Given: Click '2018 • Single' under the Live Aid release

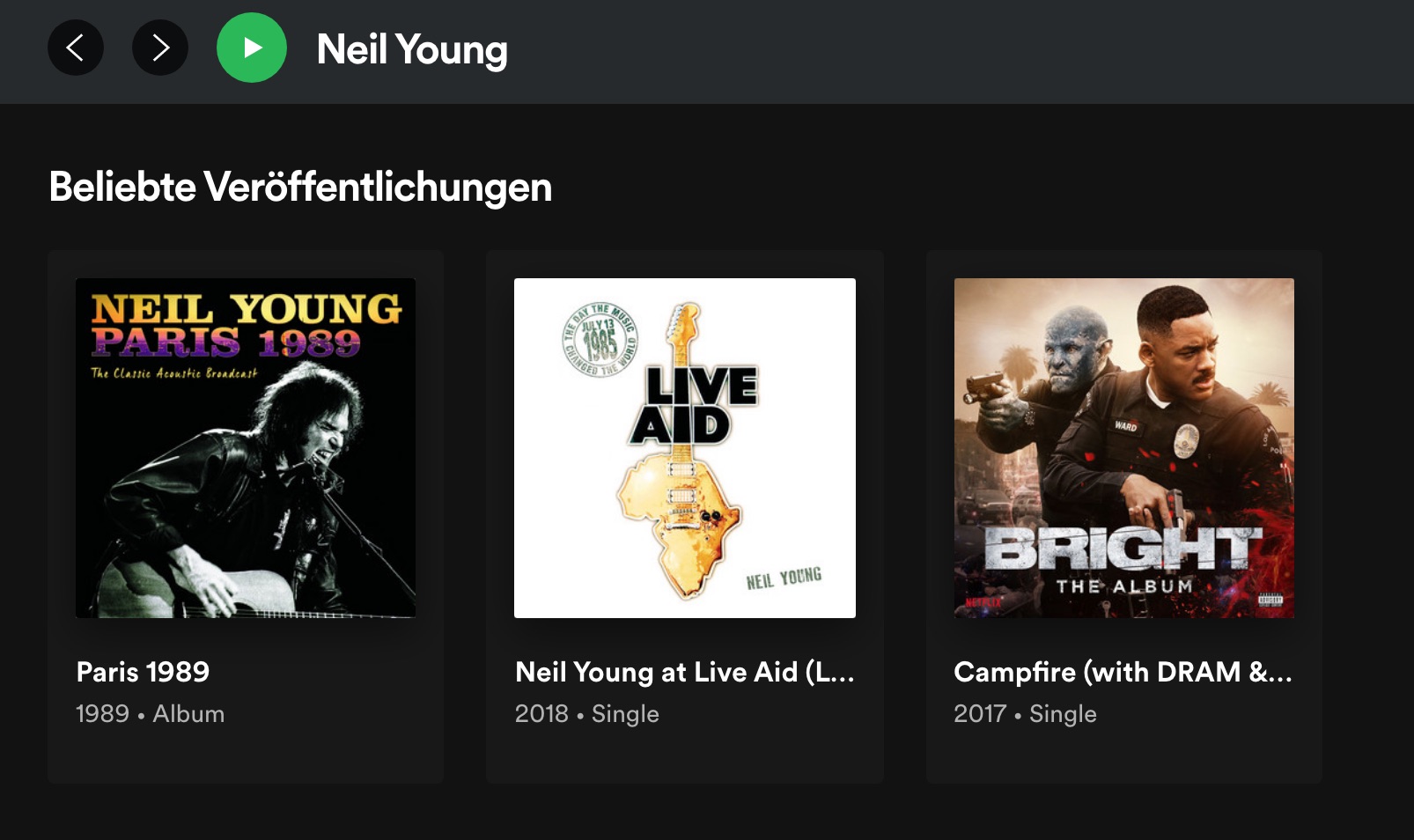Looking at the screenshot, I should pyautogui.click(x=586, y=714).
